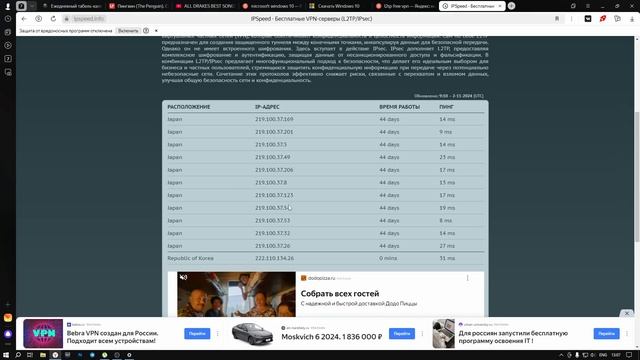Screen dimensions: 640x360
Task: Open the Windows Start menu
Action: point(6,355)
